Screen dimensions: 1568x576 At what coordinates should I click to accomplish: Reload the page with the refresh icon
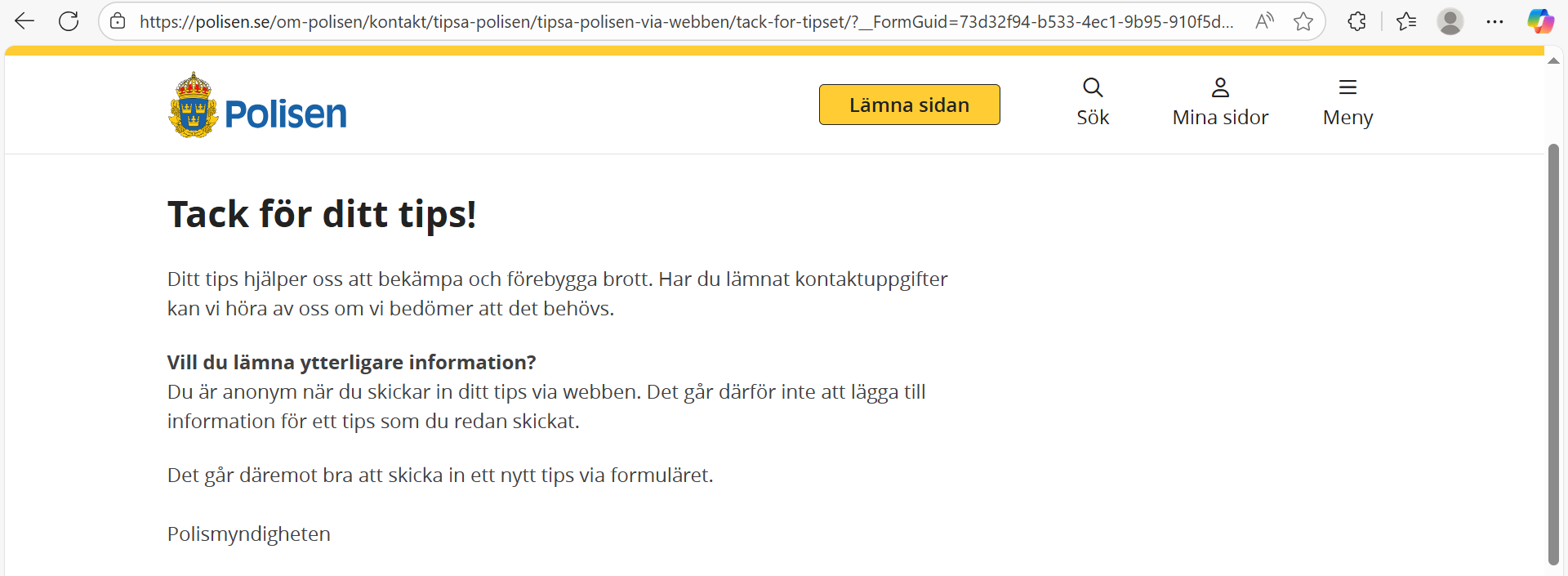coord(69,21)
